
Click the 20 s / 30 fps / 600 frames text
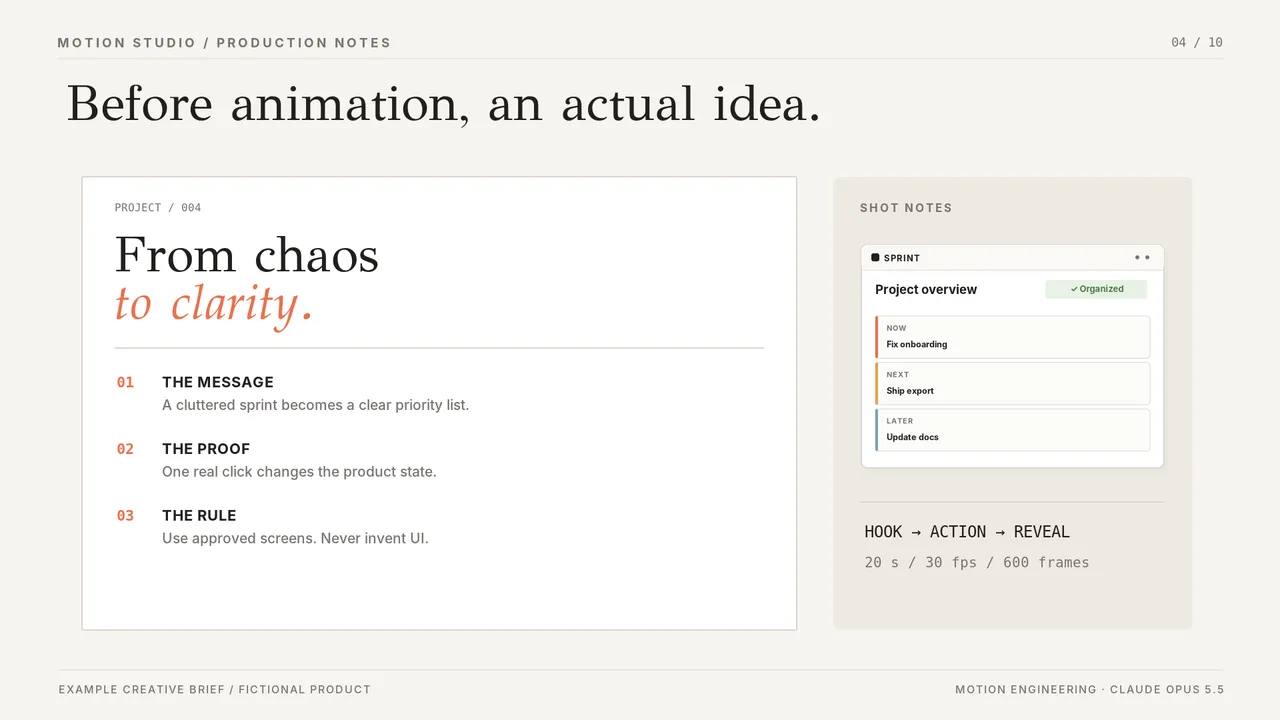pos(977,562)
